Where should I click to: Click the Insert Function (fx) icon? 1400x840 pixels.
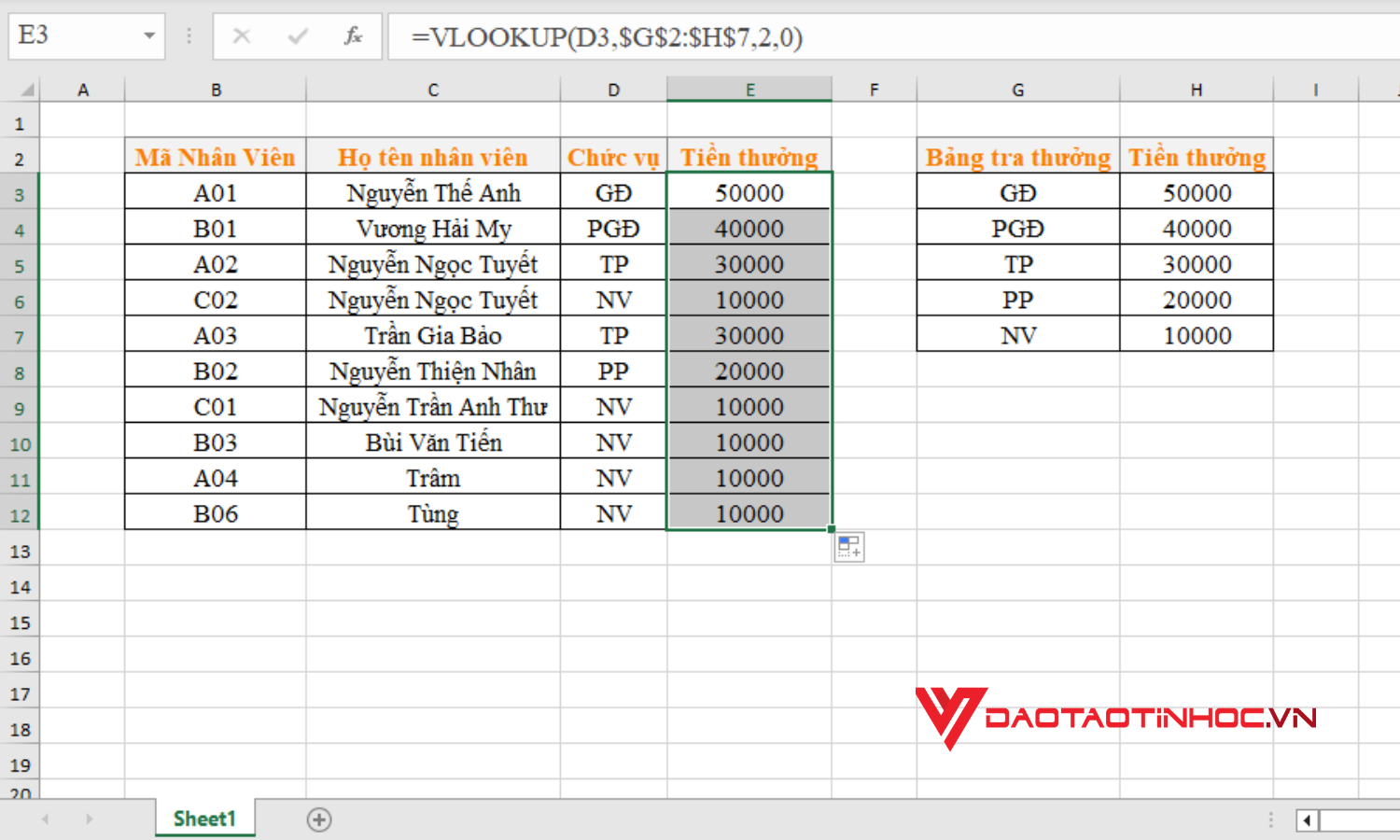pos(353,36)
